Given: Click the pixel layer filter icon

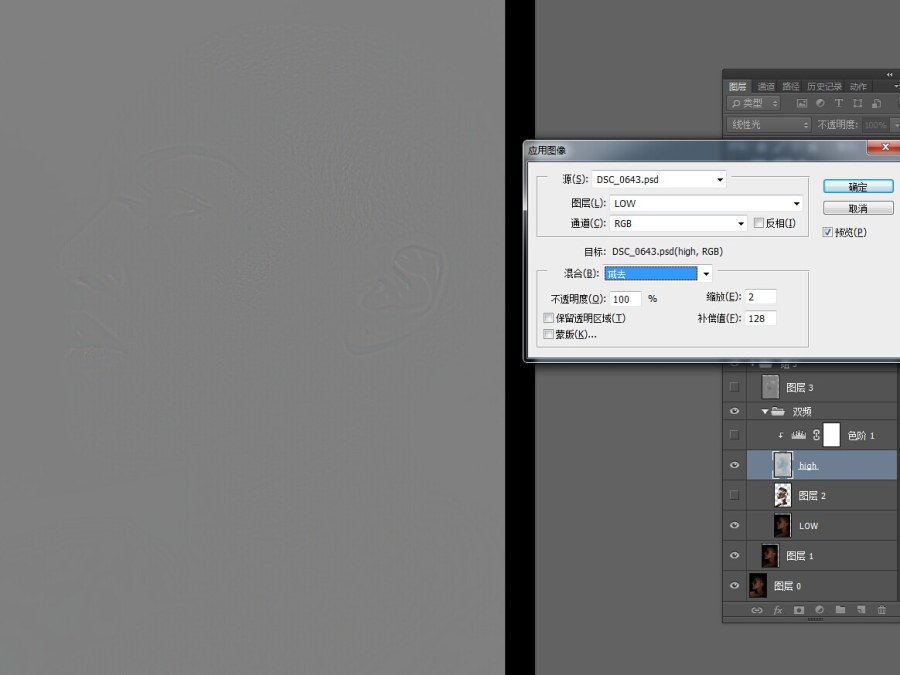Looking at the screenshot, I should 802,103.
